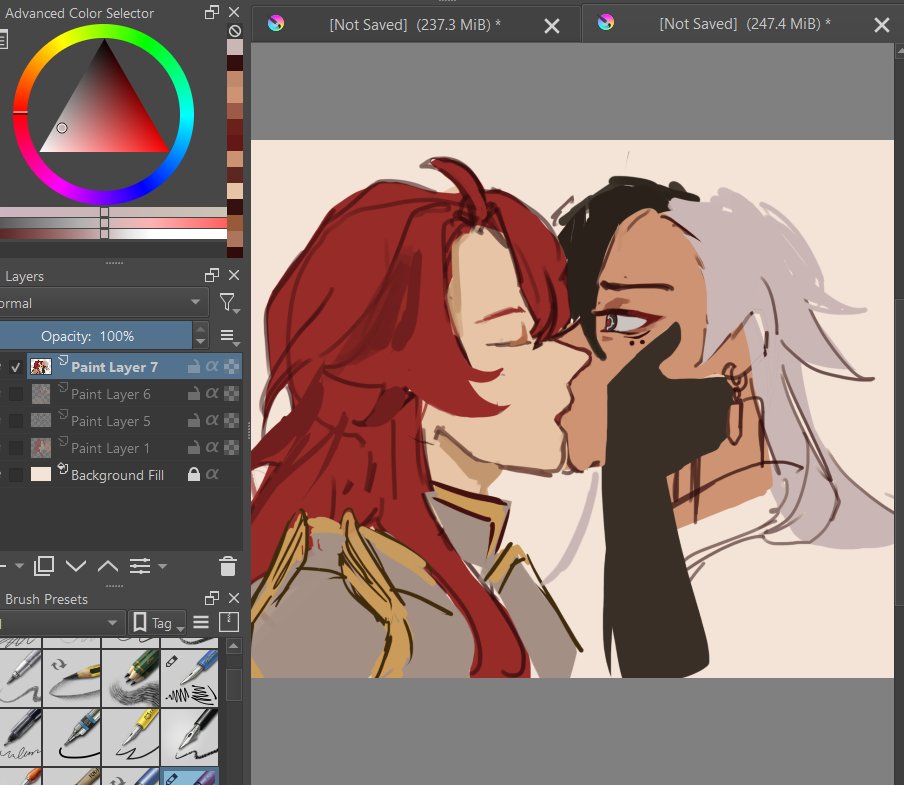Delete the selected layer with trash icon
Image resolution: width=904 pixels, height=785 pixels.
click(x=228, y=566)
